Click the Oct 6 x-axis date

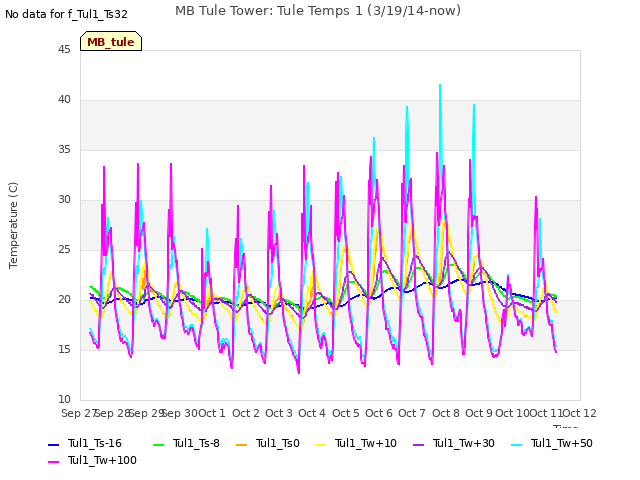tap(379, 413)
